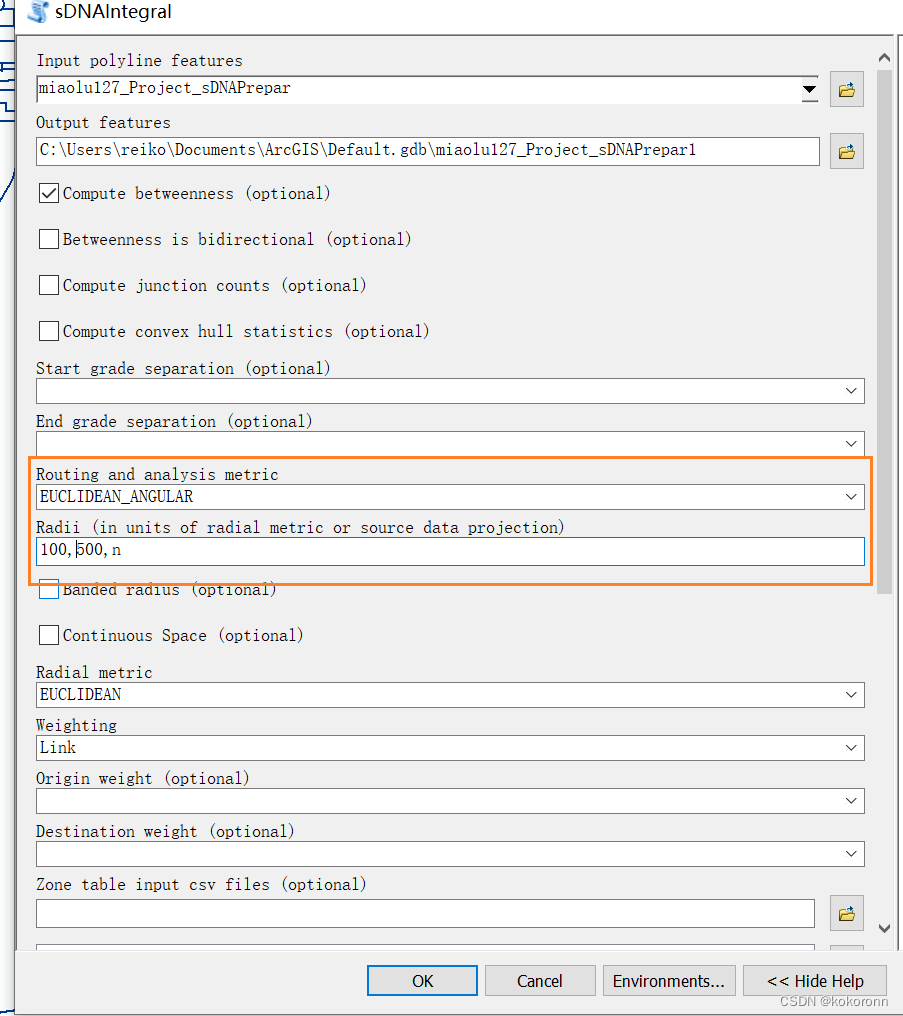Browse for zone table input csv files

click(x=846, y=913)
